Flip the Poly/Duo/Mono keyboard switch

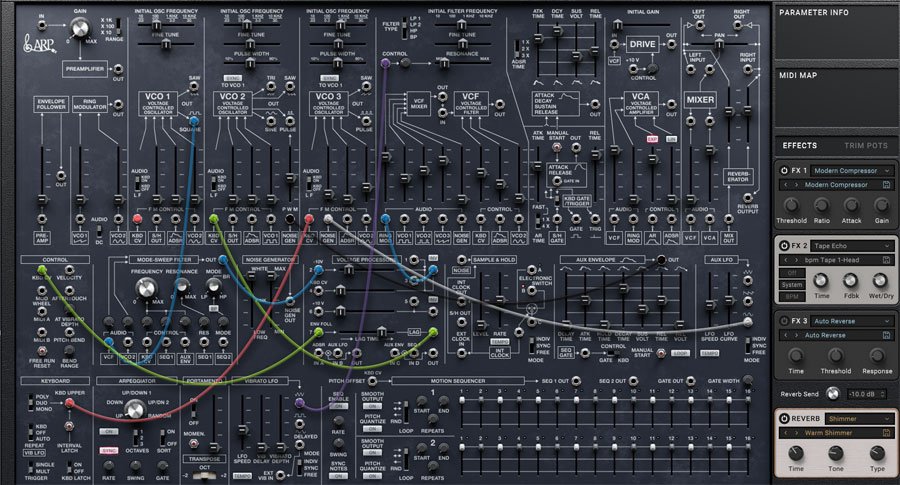tap(30, 402)
